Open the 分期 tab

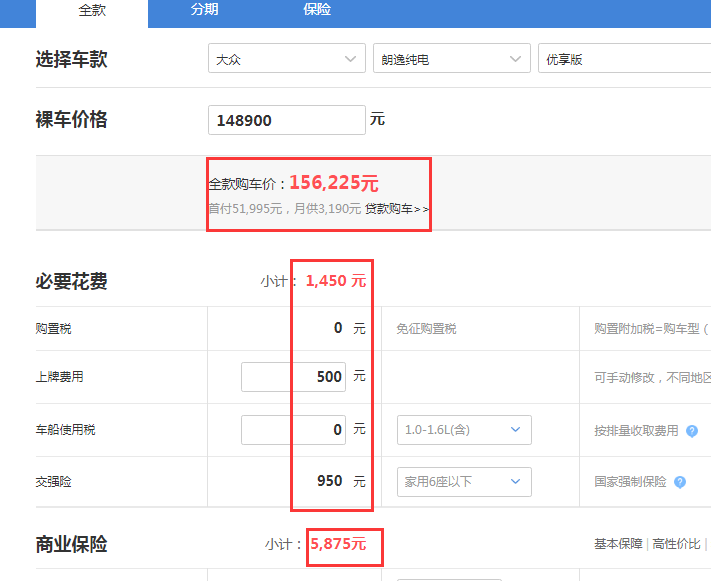tap(204, 10)
